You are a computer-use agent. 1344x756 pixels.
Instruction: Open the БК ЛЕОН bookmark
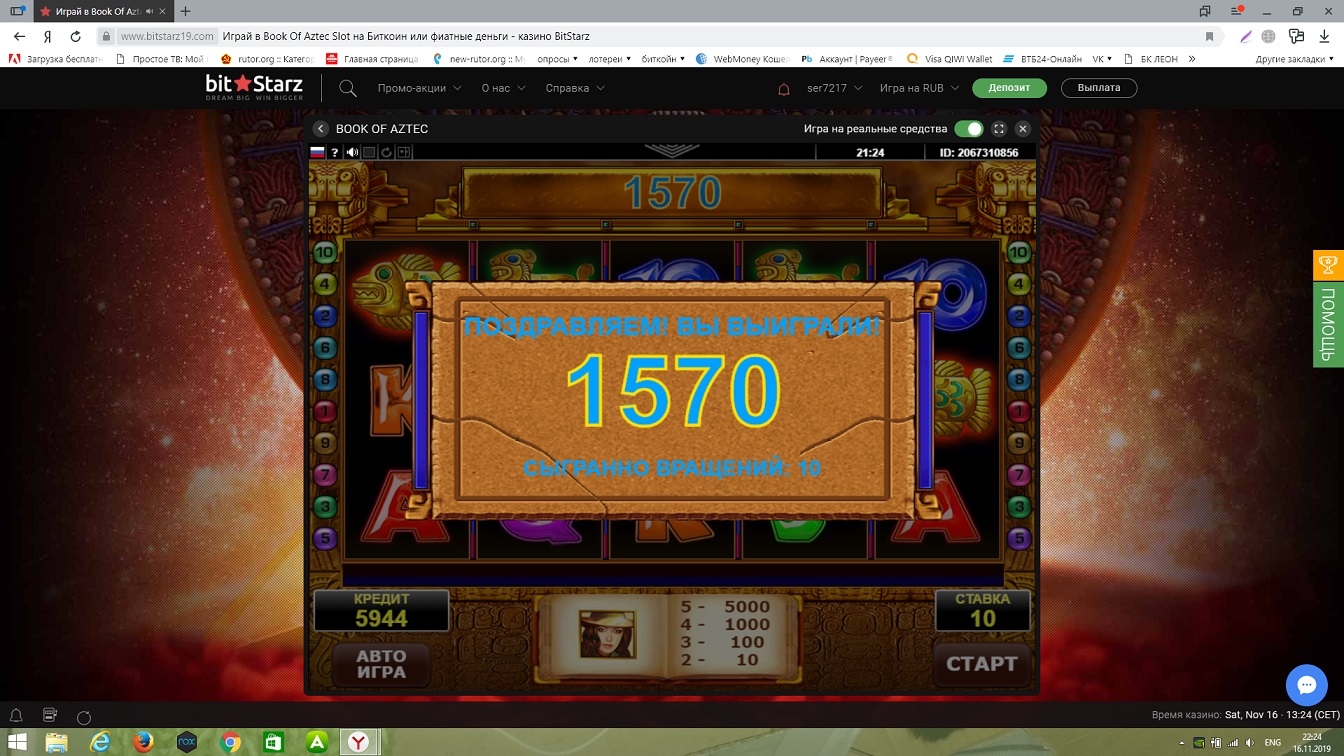(x=1151, y=59)
